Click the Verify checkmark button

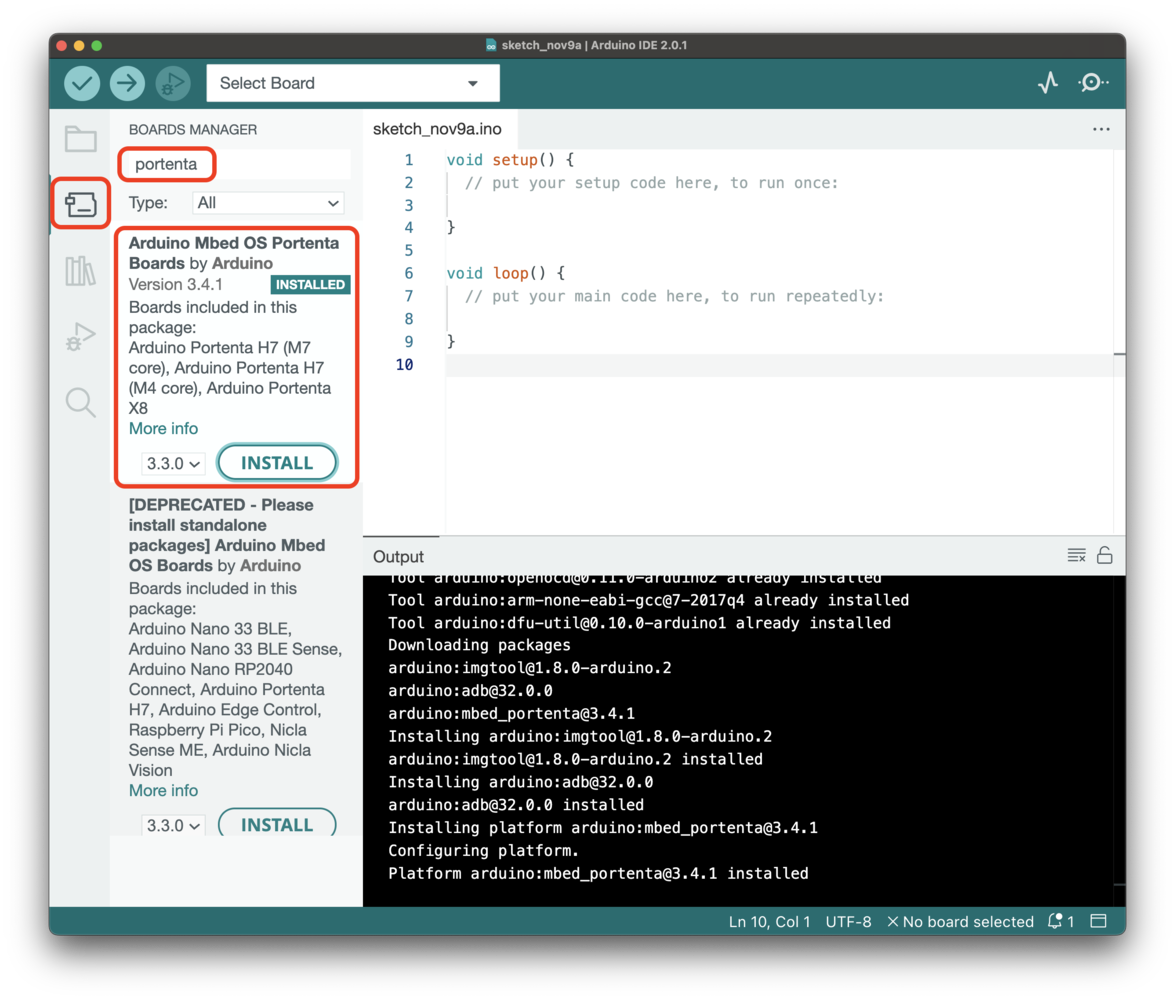coord(82,83)
